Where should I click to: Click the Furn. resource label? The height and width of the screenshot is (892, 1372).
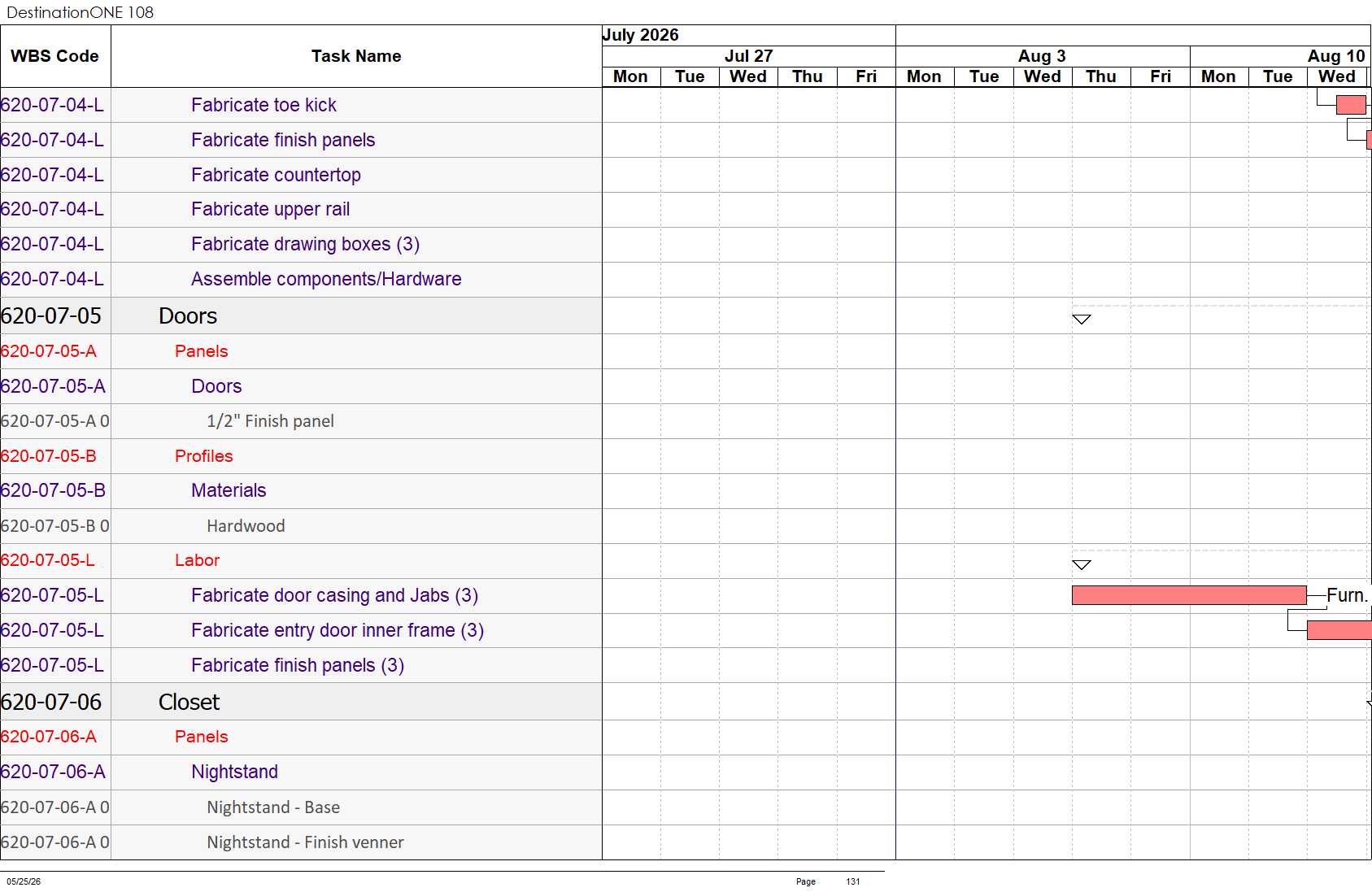[1347, 595]
